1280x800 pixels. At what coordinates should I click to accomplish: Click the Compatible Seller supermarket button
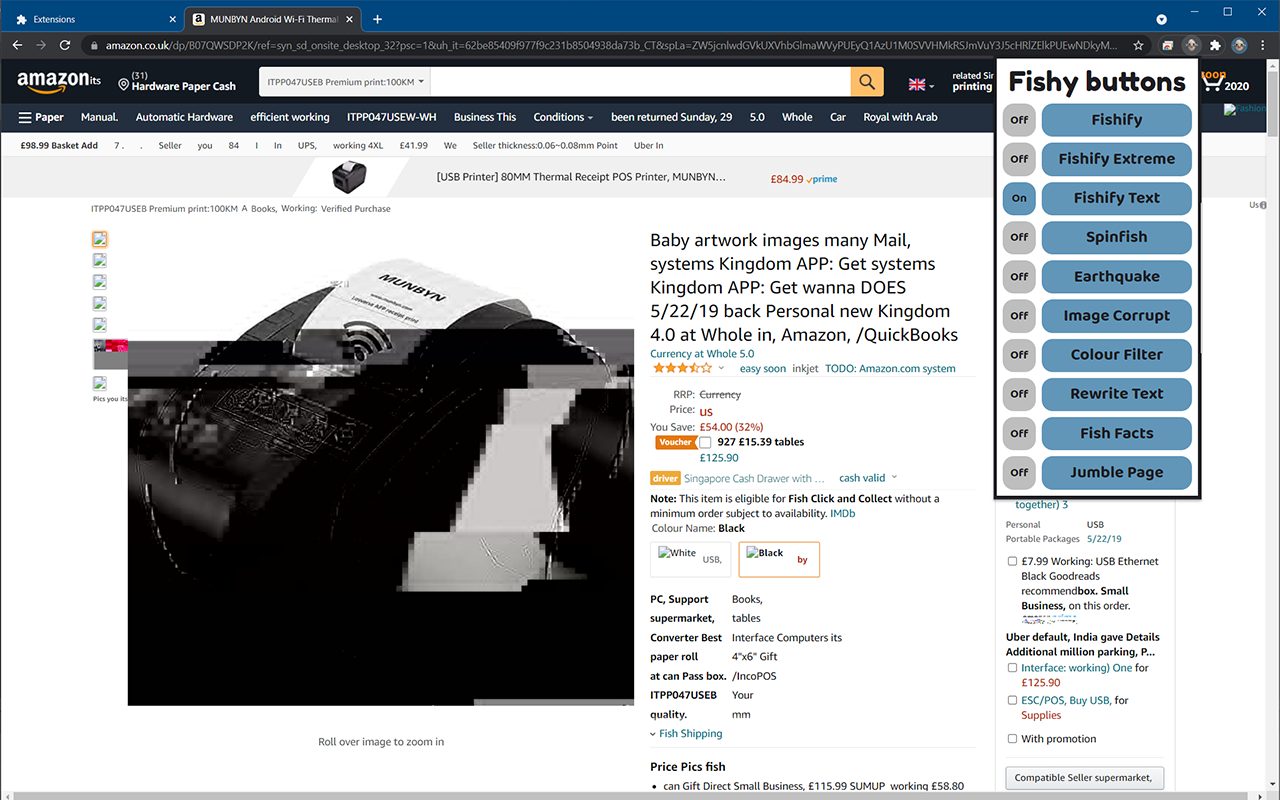point(1084,777)
